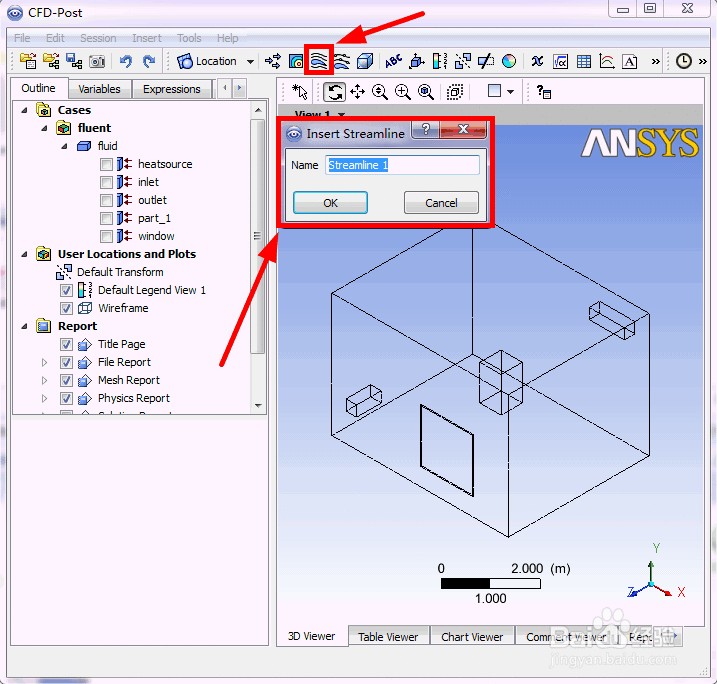Viewport: 717px width, 684px height.
Task: Click the Instance Transform icon
Action: (x=463, y=61)
